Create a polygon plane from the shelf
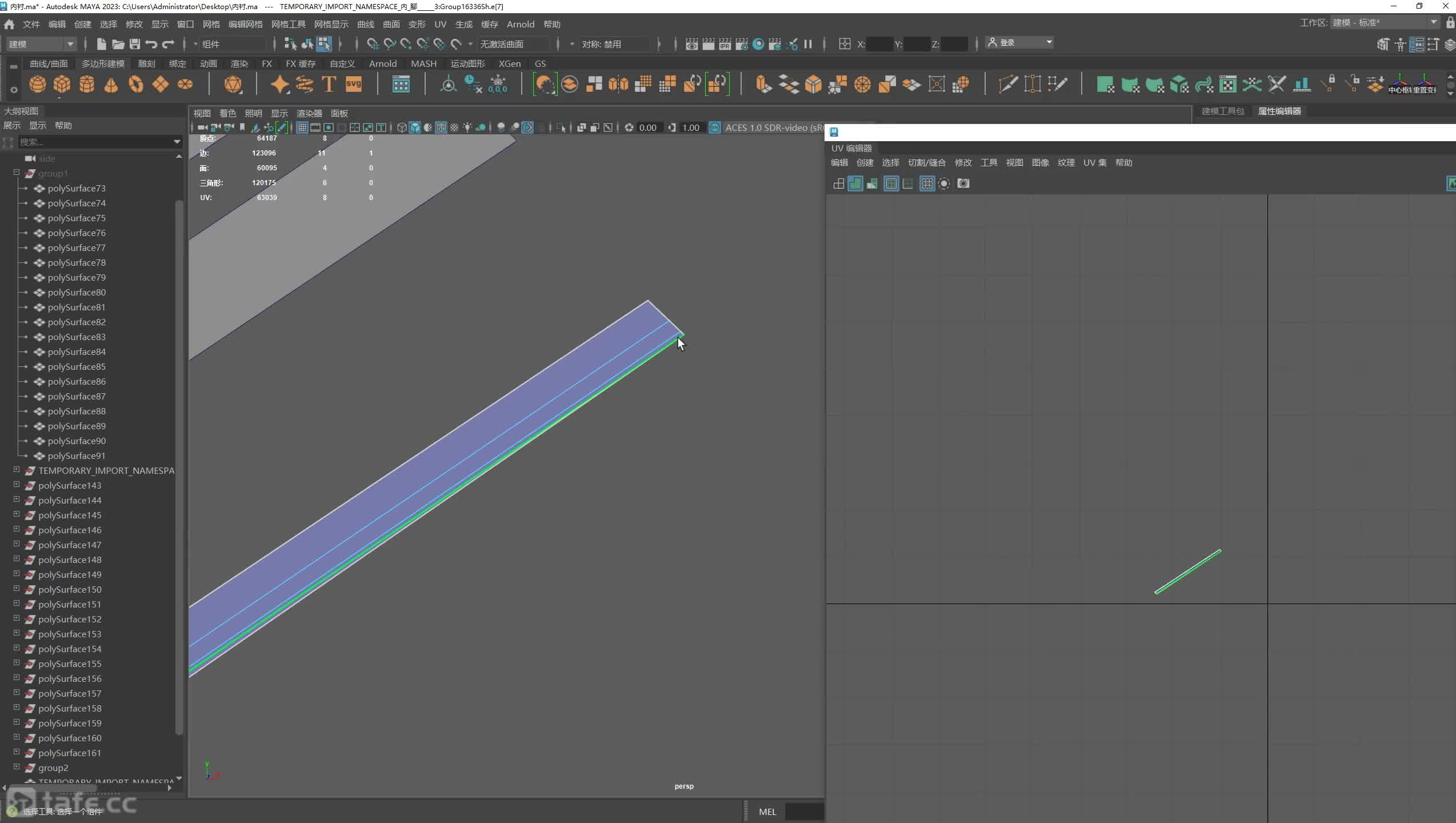 161,85
